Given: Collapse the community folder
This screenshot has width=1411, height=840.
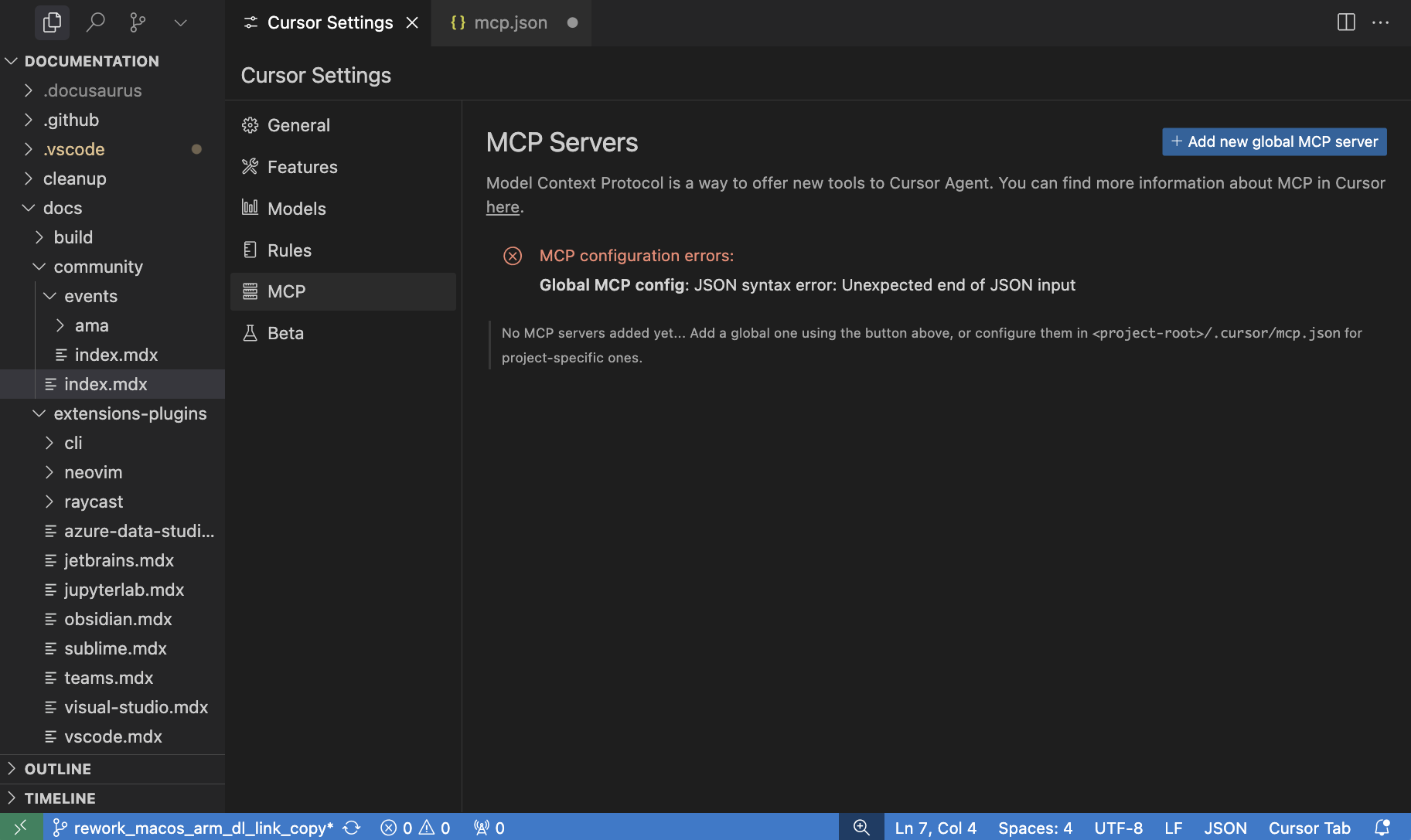Looking at the screenshot, I should tap(113, 267).
